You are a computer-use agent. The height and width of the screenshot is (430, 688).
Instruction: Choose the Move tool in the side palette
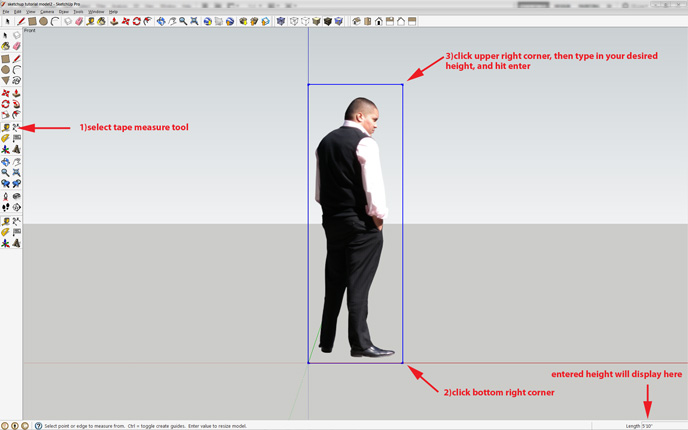coord(5,93)
